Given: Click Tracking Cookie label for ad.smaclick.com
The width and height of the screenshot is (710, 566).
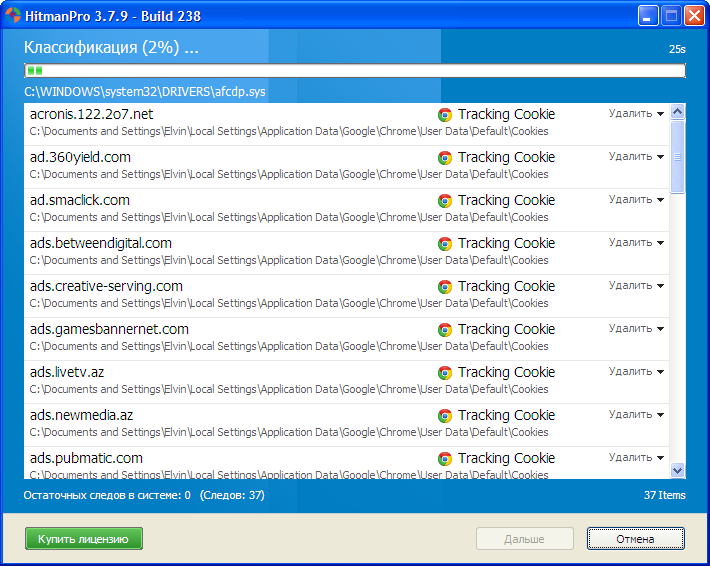Looking at the screenshot, I should coord(506,200).
